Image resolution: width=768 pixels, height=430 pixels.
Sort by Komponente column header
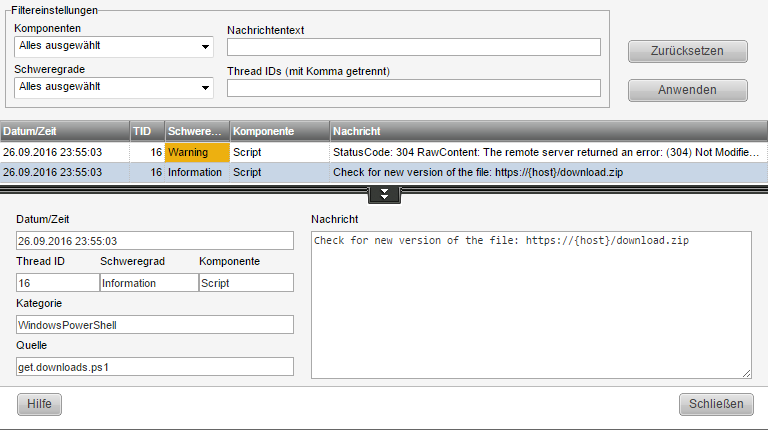click(x=280, y=131)
